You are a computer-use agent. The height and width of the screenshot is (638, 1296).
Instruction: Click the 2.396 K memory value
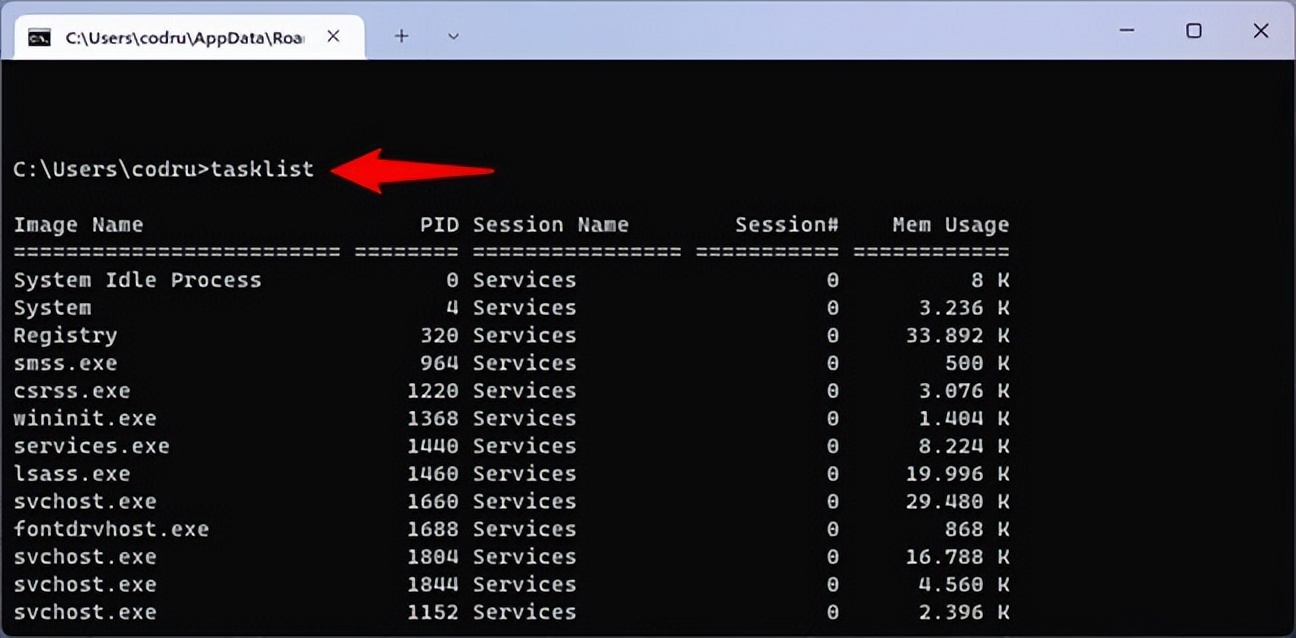(963, 612)
